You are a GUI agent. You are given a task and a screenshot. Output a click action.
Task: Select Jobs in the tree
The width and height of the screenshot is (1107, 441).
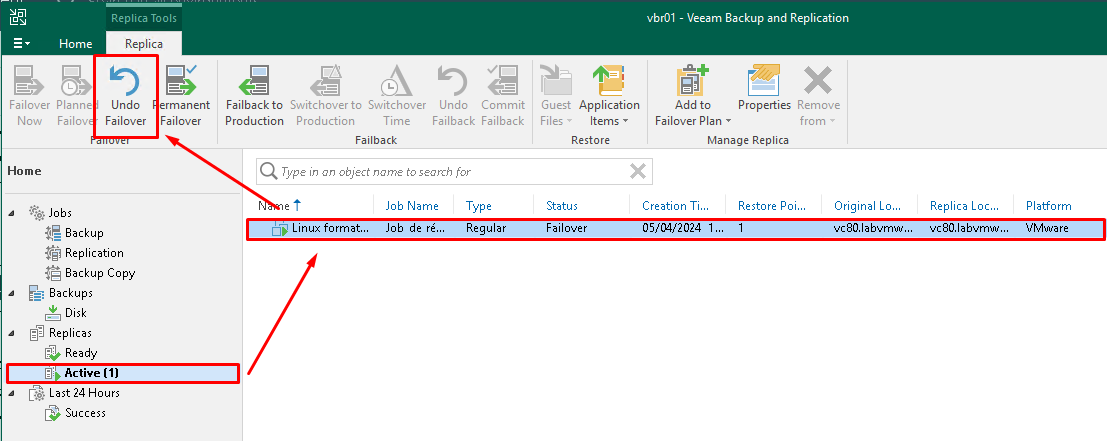[x=60, y=213]
